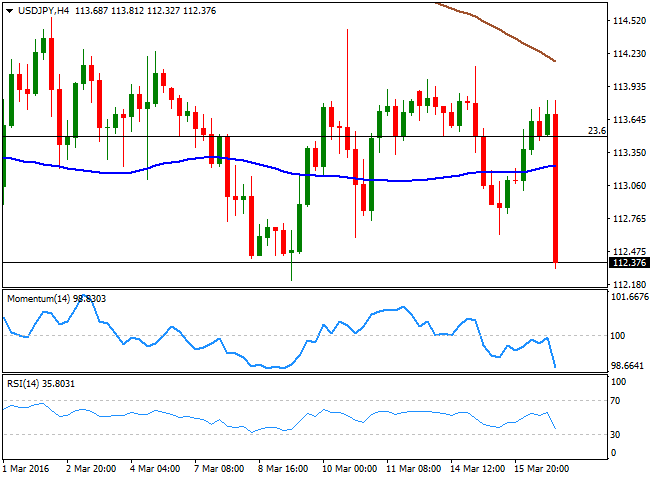Select the 98.6641 Momentum scale label
Viewport: 650px width, 480px height.
coord(627,366)
